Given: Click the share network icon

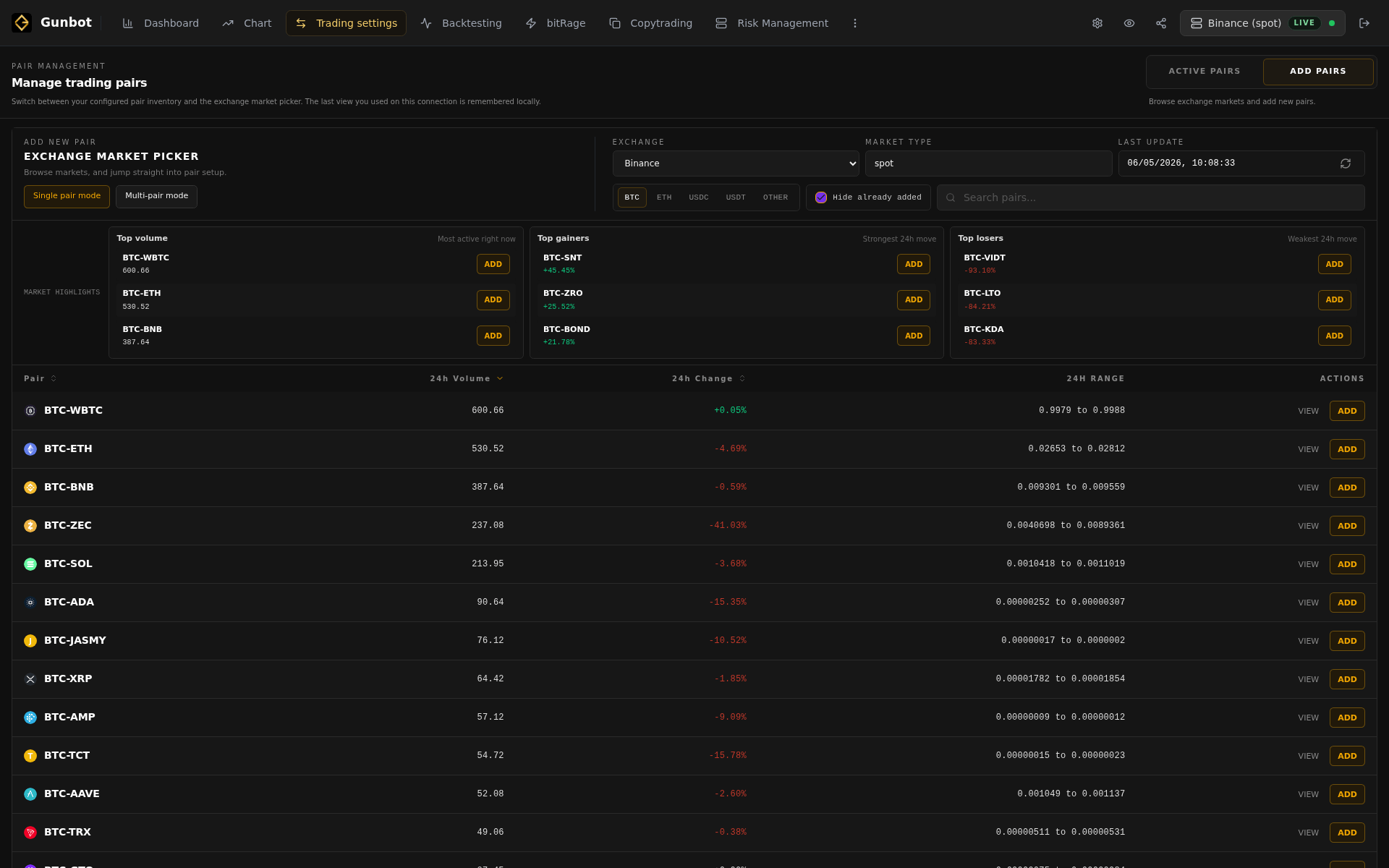Looking at the screenshot, I should point(1161,23).
